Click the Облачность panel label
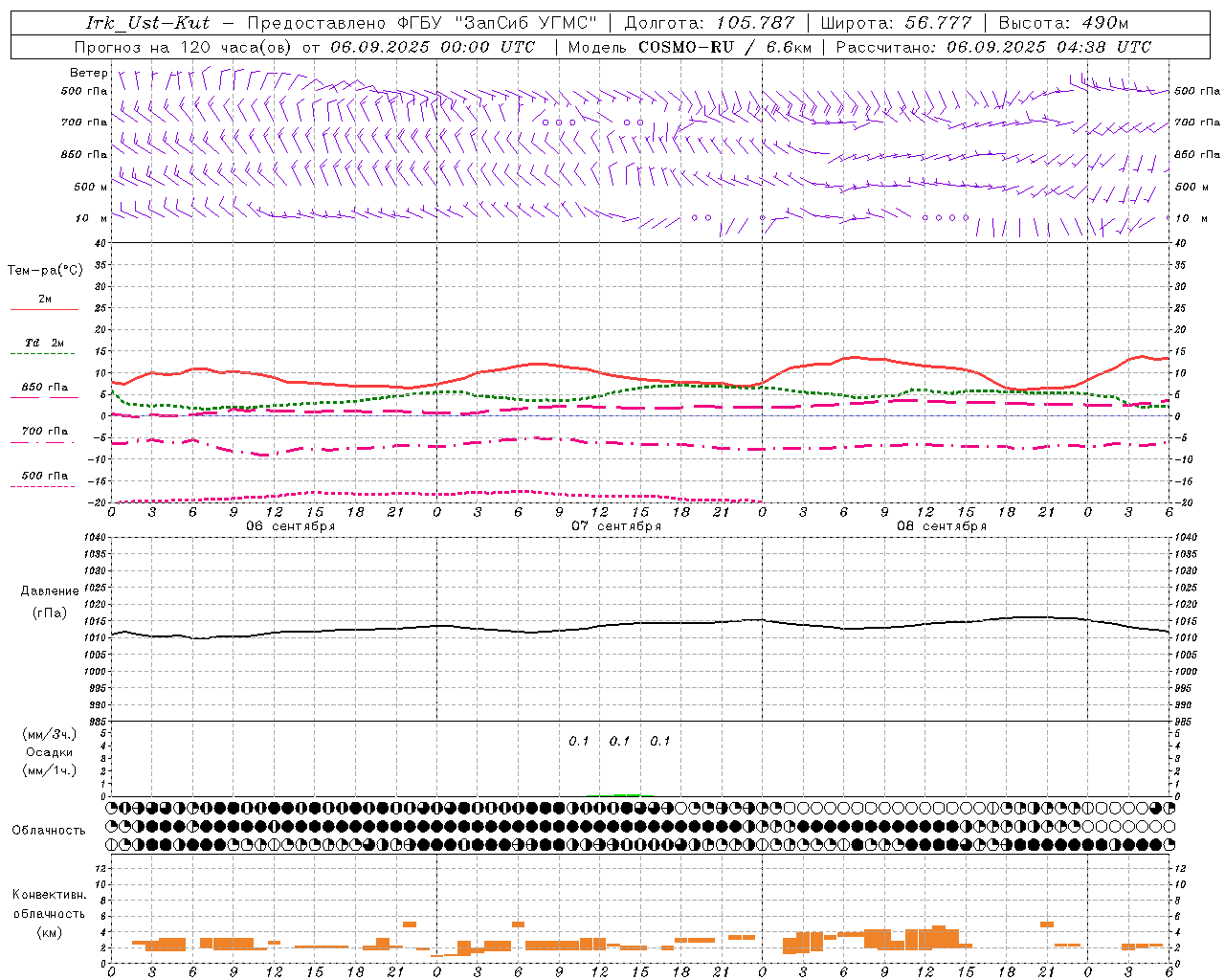1225x980 pixels. click(x=49, y=831)
